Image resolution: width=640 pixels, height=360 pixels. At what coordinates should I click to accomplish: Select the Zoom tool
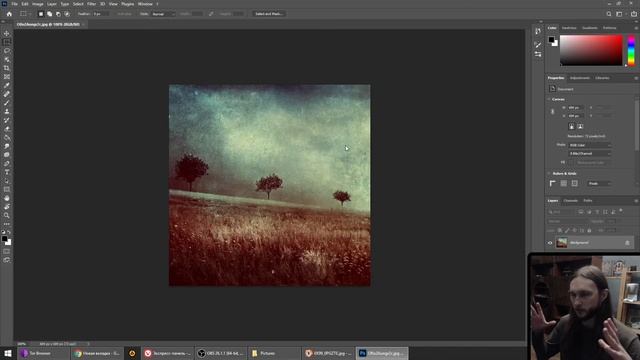click(7, 215)
